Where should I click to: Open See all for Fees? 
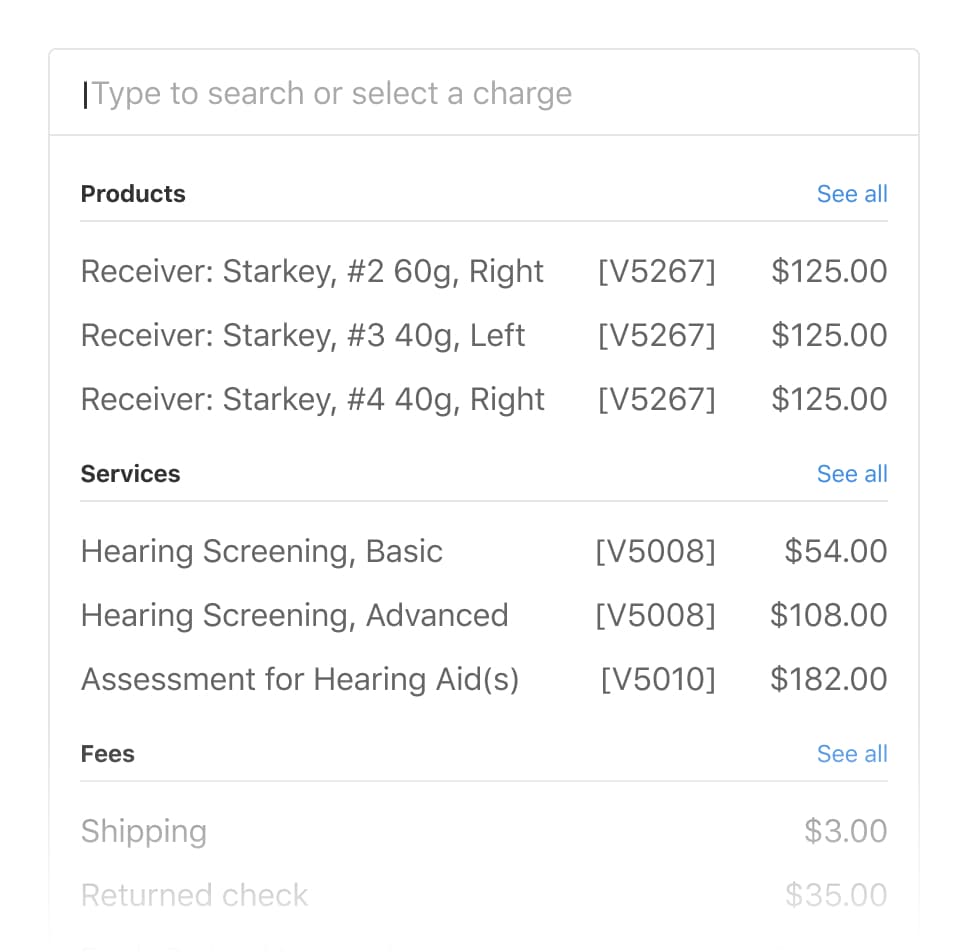[852, 754]
